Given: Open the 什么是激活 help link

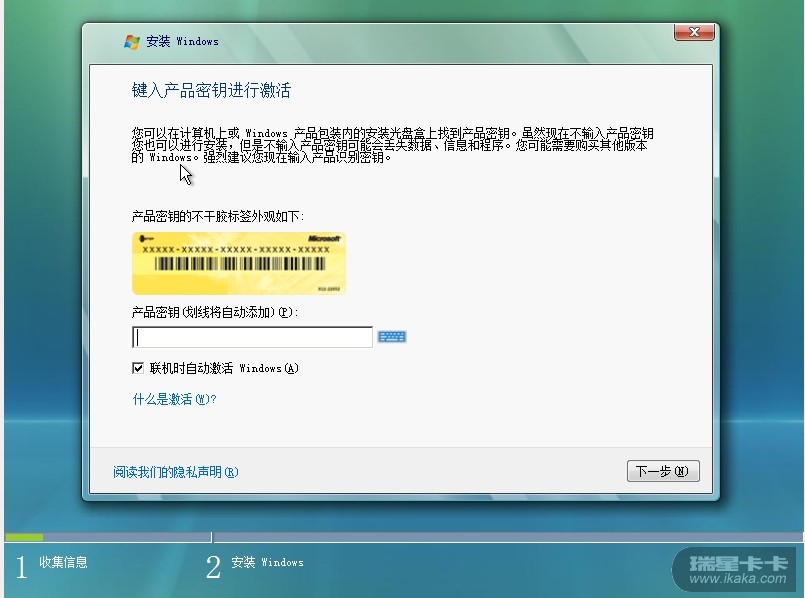Looking at the screenshot, I should point(175,399).
